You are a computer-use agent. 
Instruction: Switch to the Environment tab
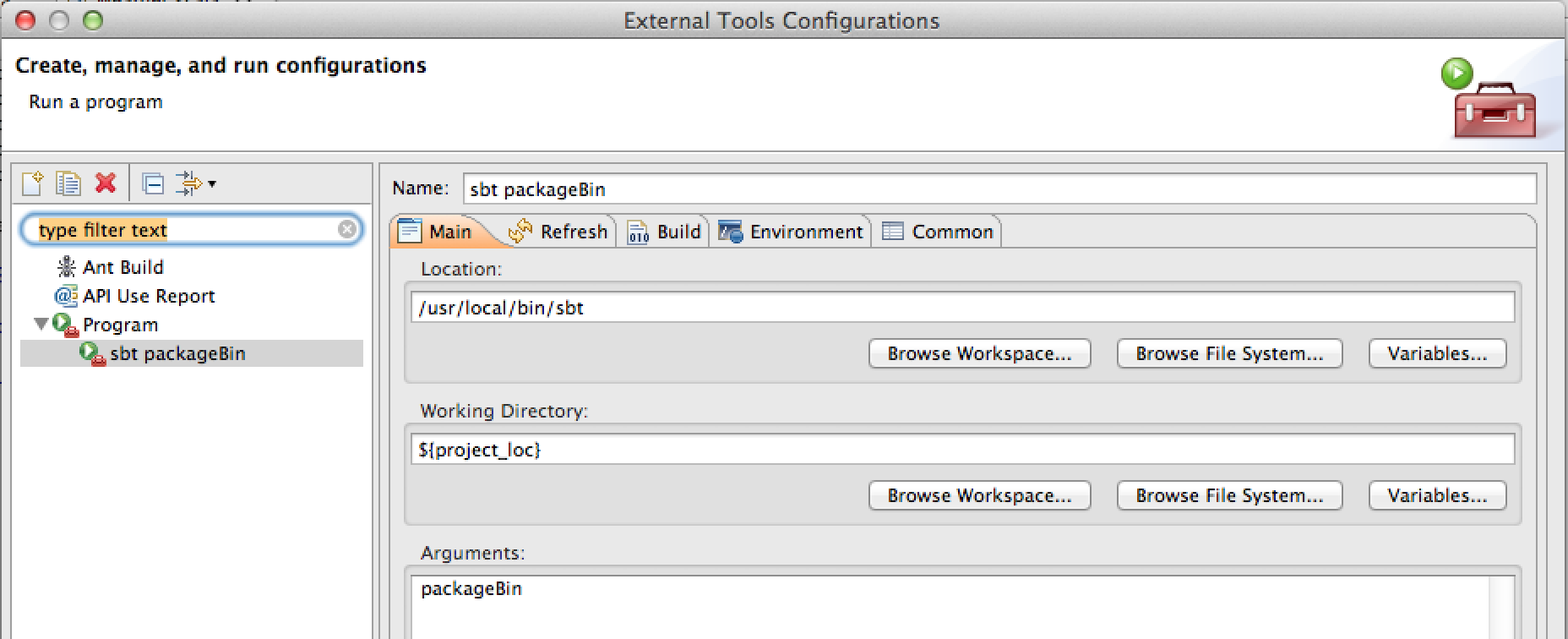coord(792,232)
